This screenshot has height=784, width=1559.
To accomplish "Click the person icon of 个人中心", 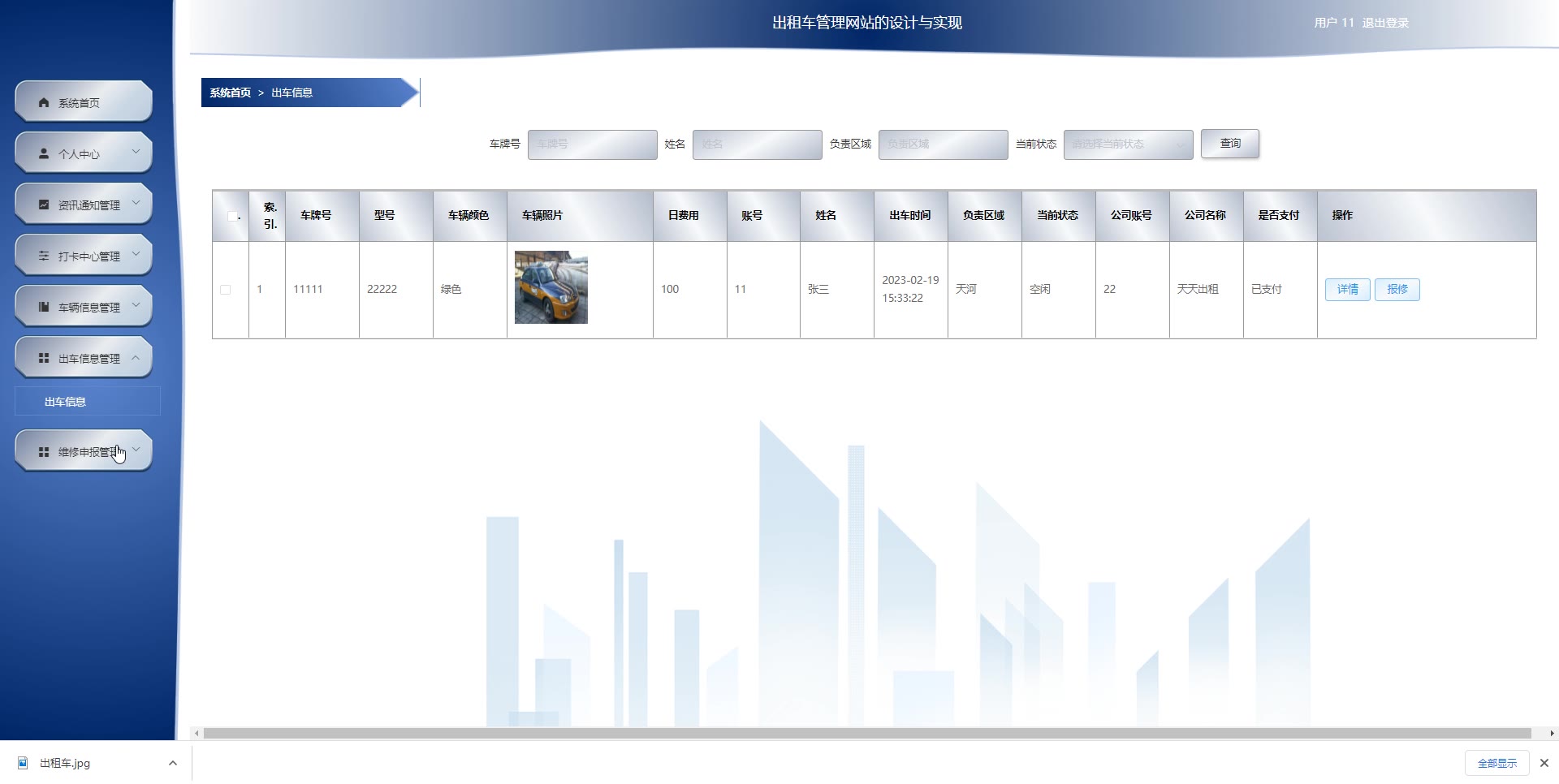I will click(44, 154).
